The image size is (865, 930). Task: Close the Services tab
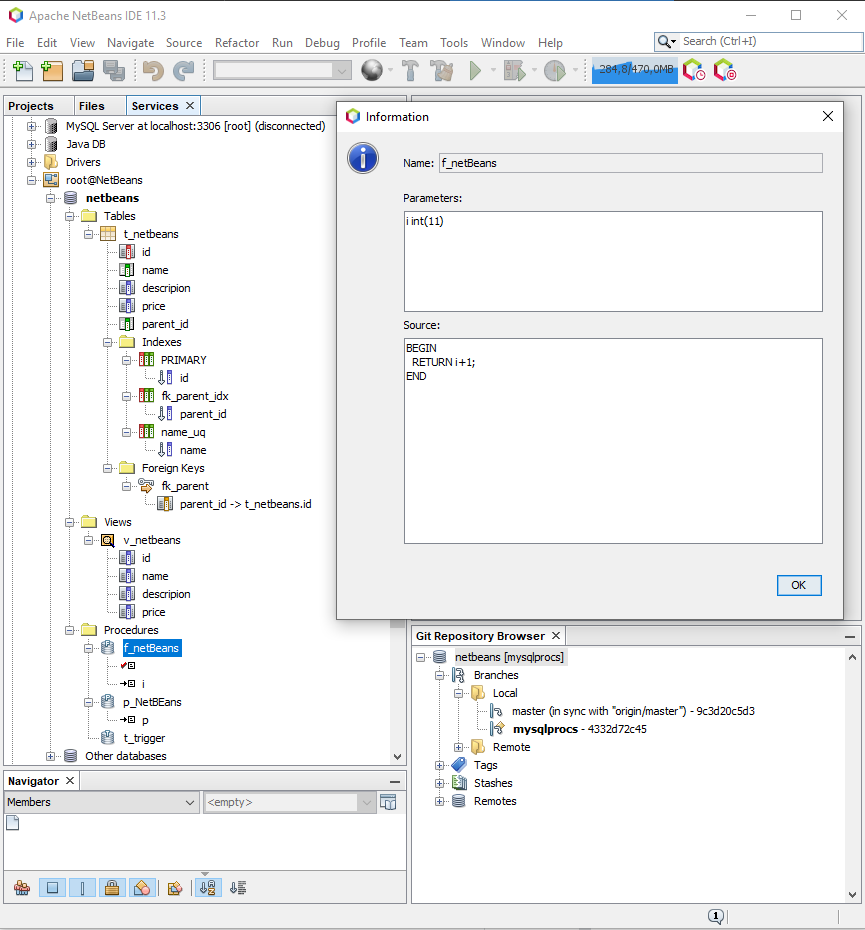pyautogui.click(x=190, y=105)
